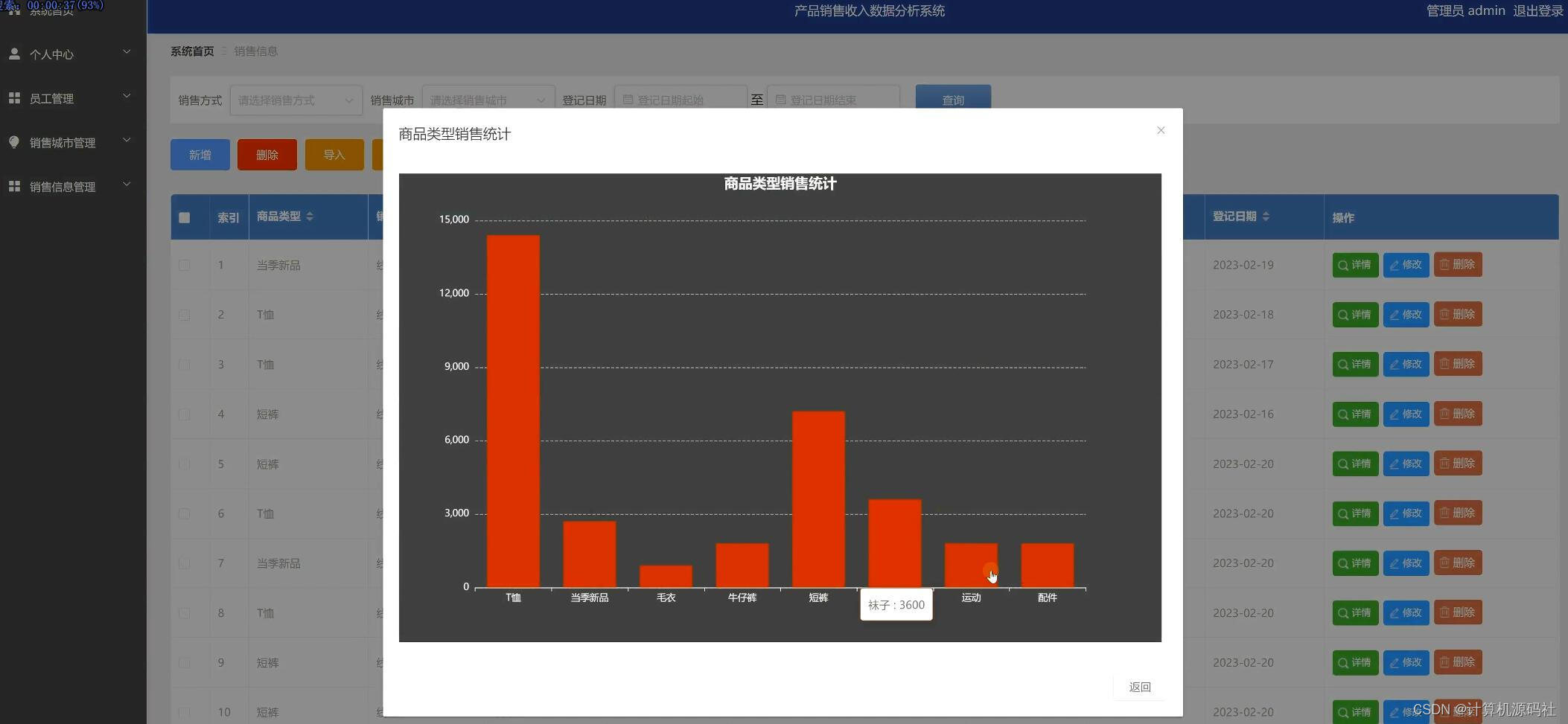Expand the 个人中心 chevron arrow
Viewport: 1568px width, 724px height.
[x=127, y=52]
